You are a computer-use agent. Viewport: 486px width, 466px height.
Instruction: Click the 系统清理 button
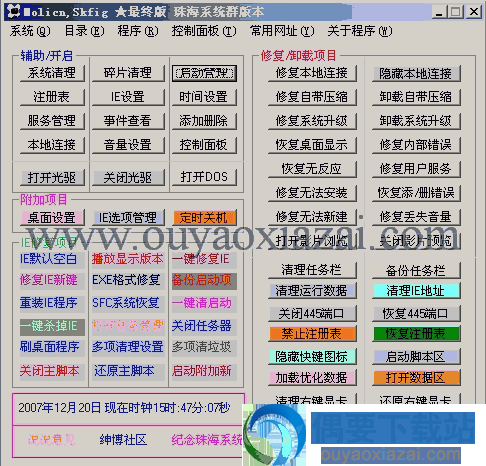52,73
